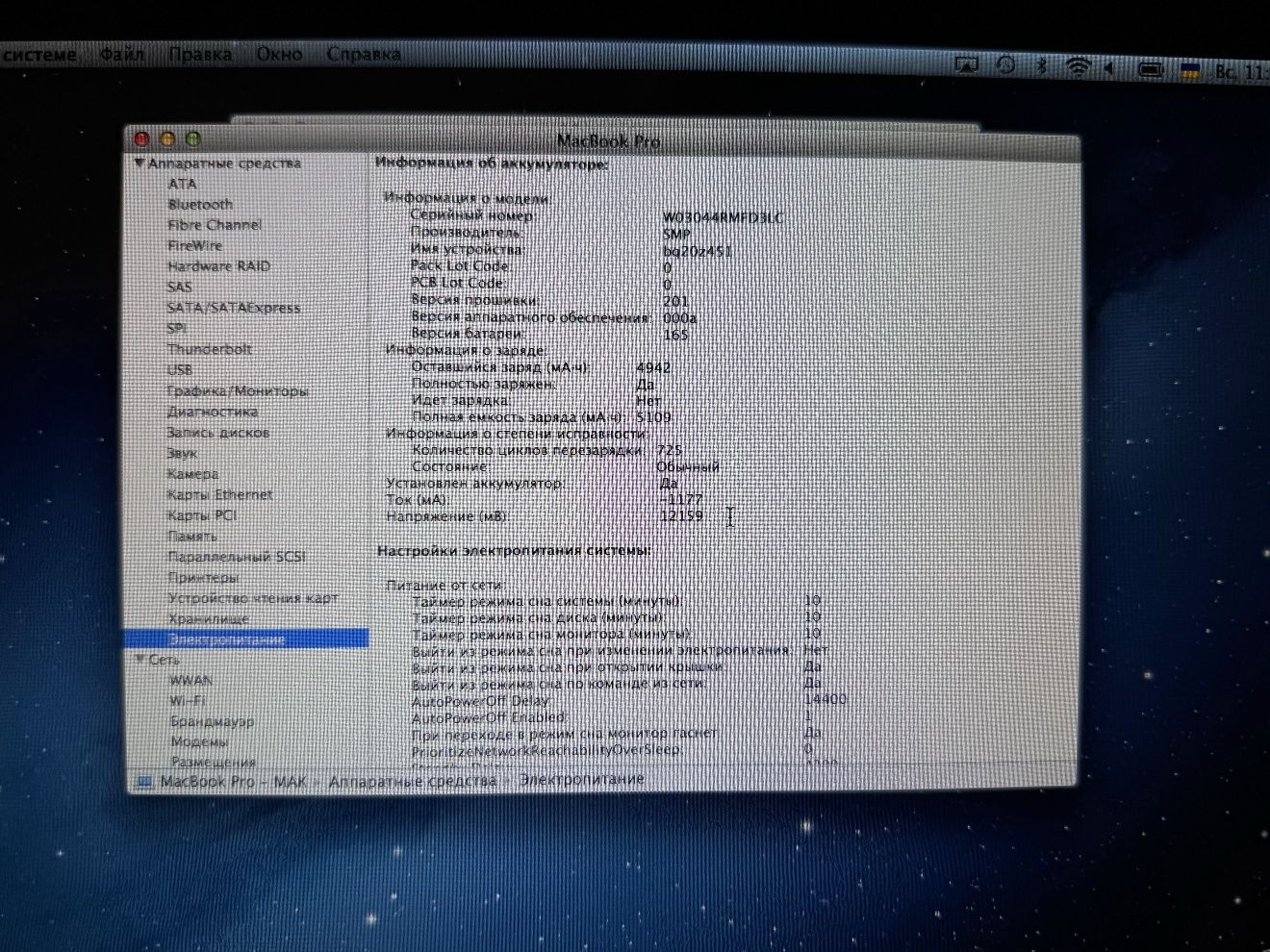Open the Окно menu
Screen dimensions: 1270x952
pyautogui.click(x=279, y=55)
